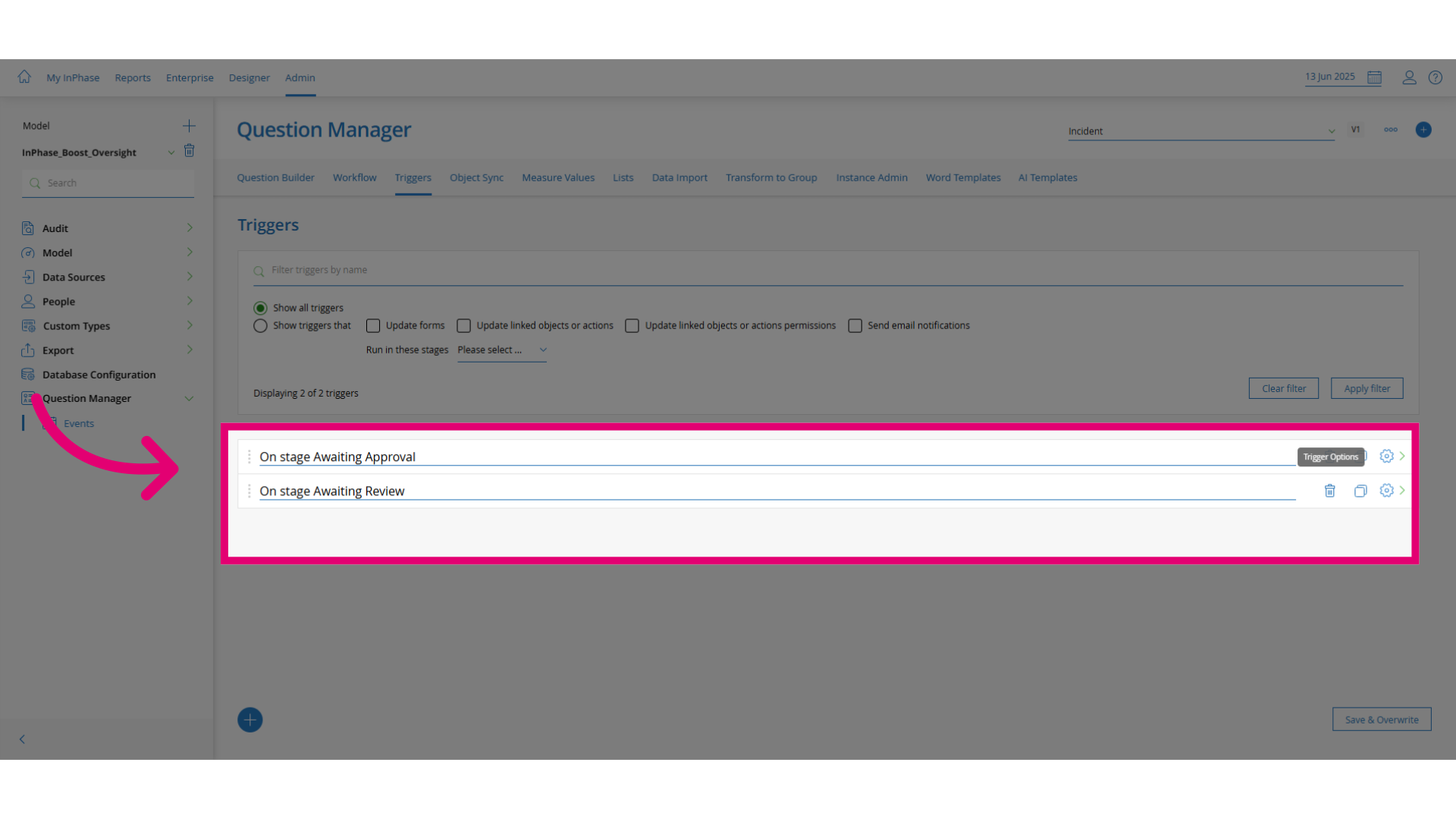Open the user profile icon
The height and width of the screenshot is (819, 1456).
pos(1409,77)
